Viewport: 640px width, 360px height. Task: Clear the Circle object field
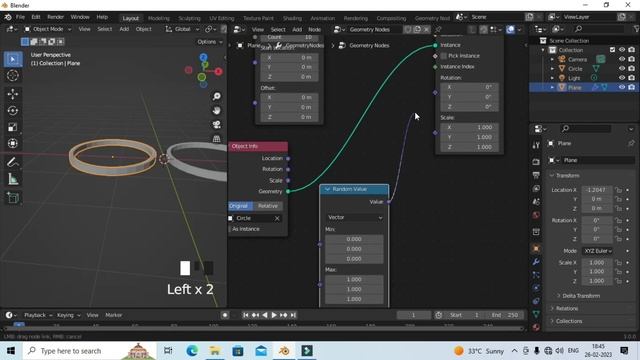[277, 218]
